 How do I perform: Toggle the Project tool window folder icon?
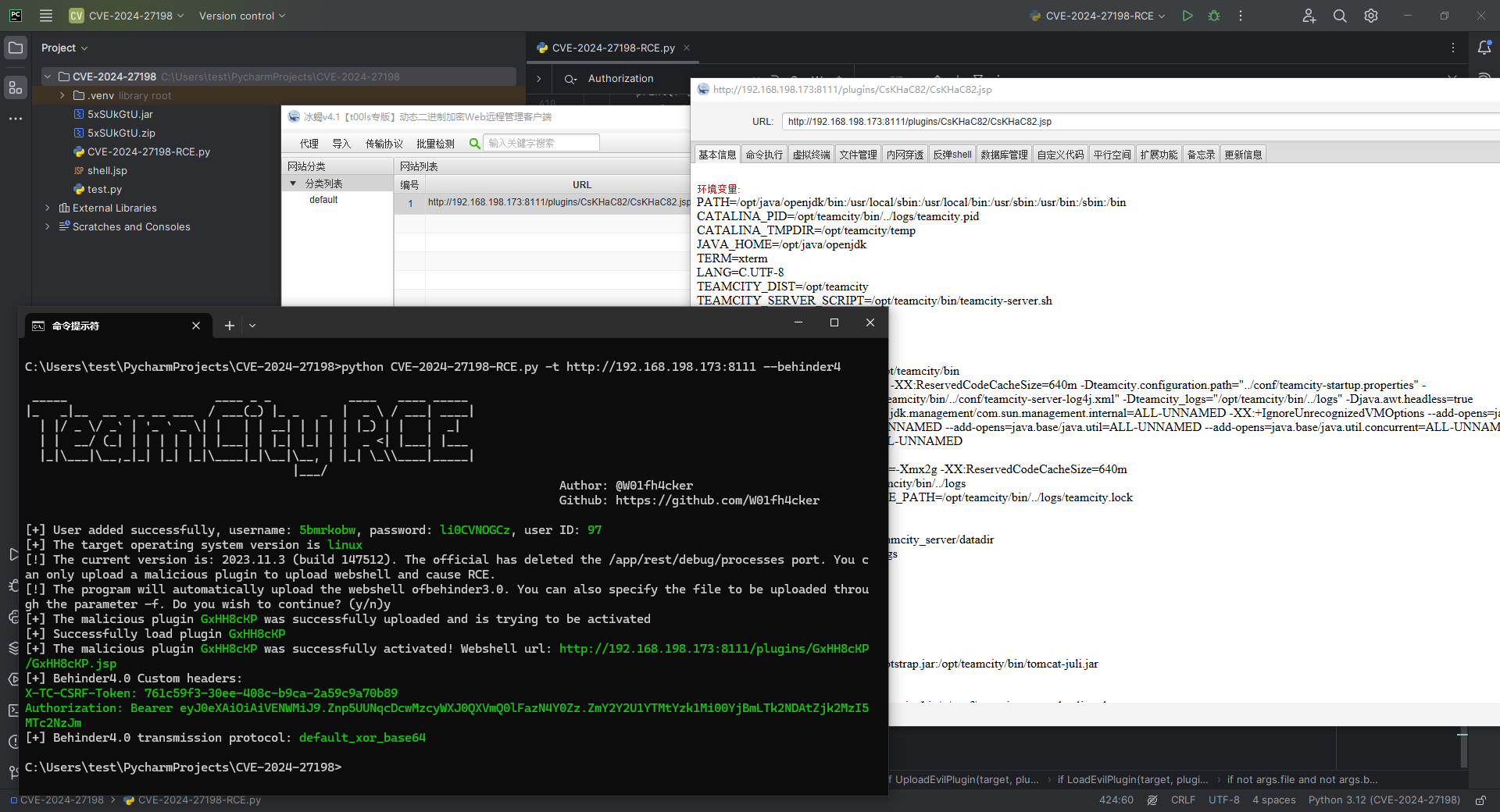pyautogui.click(x=16, y=48)
